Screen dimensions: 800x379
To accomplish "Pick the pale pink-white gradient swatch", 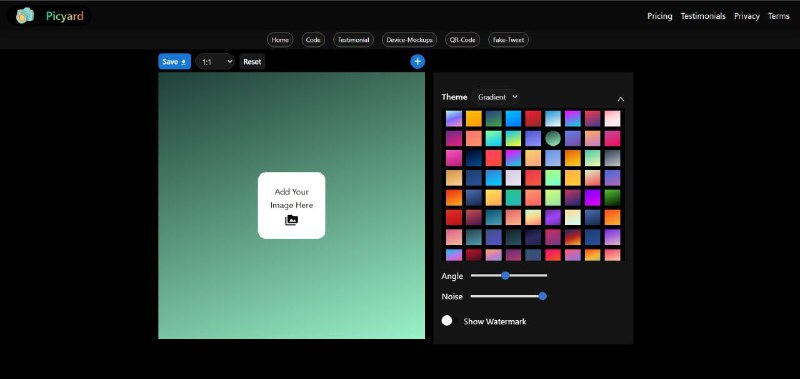I will pyautogui.click(x=612, y=118).
